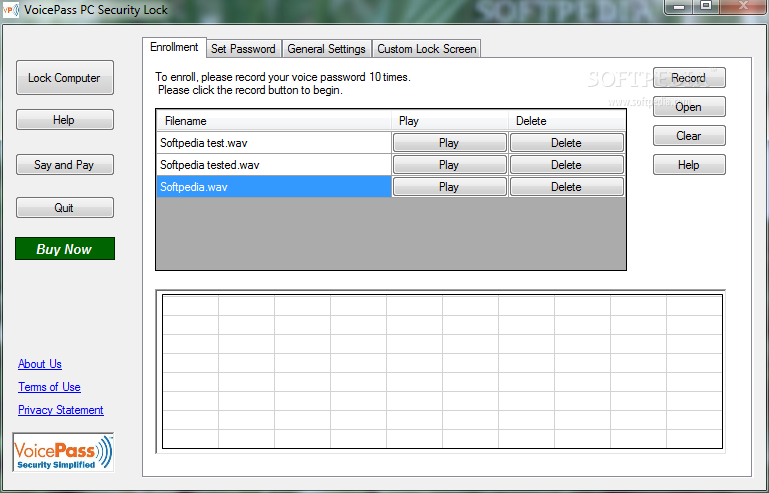The height and width of the screenshot is (493, 769).
Task: Click the VoicePass title bar app icon
Action: [10, 10]
